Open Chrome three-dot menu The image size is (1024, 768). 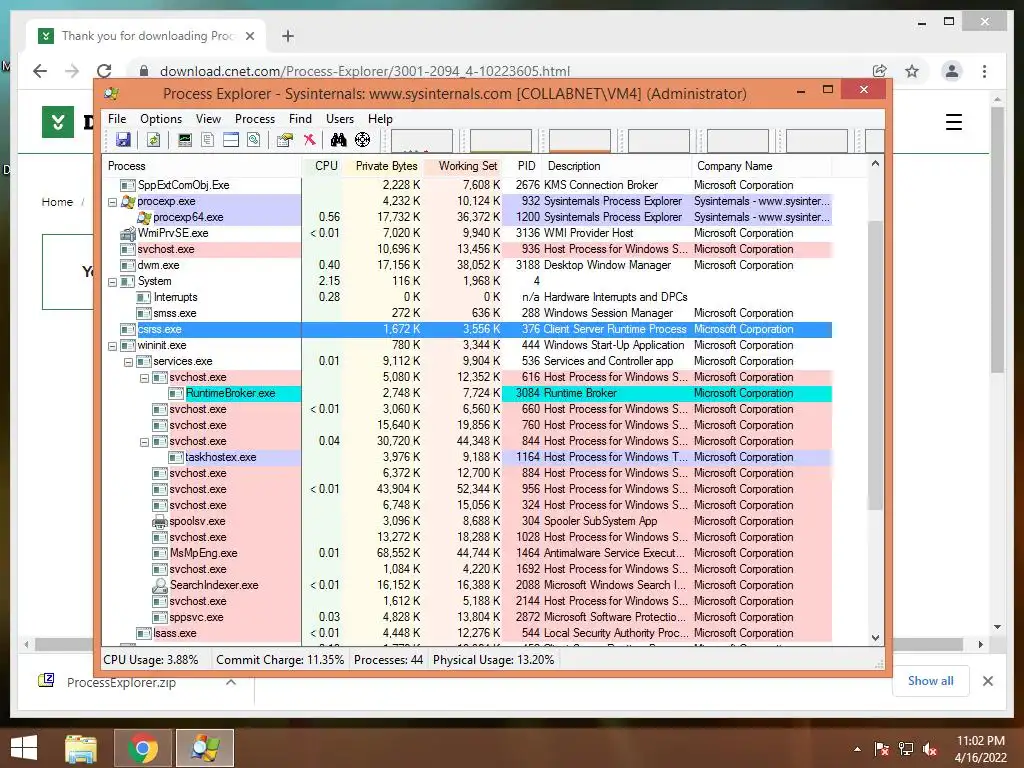(x=984, y=71)
